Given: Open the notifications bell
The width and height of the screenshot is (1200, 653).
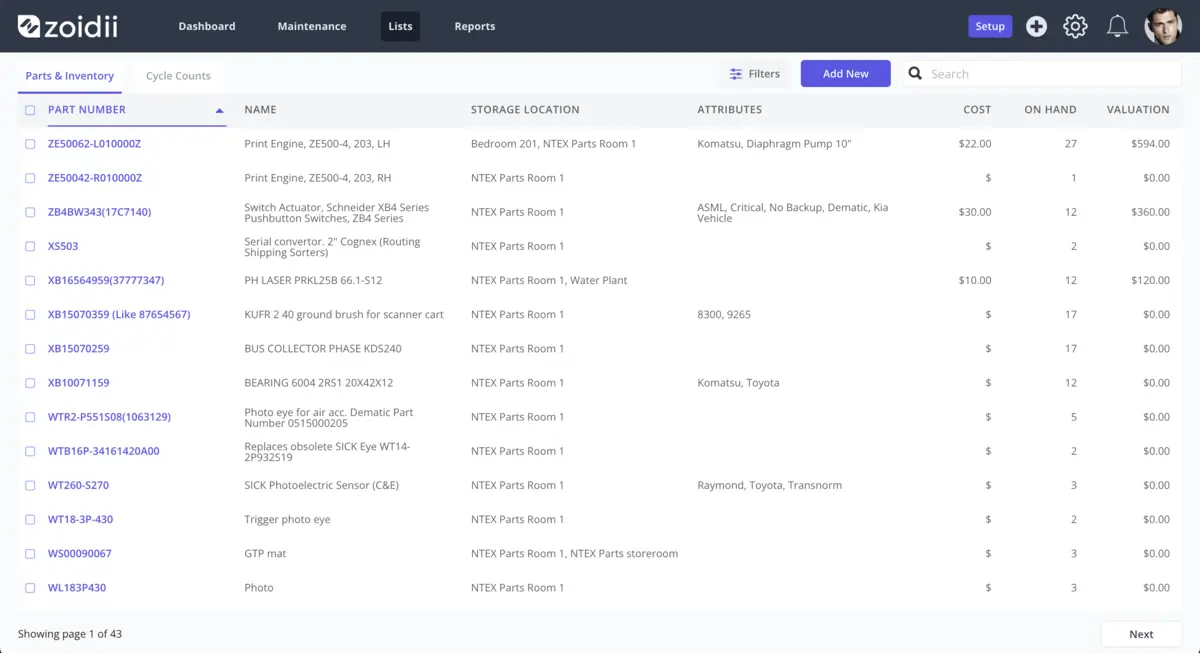Looking at the screenshot, I should pyautogui.click(x=1117, y=27).
